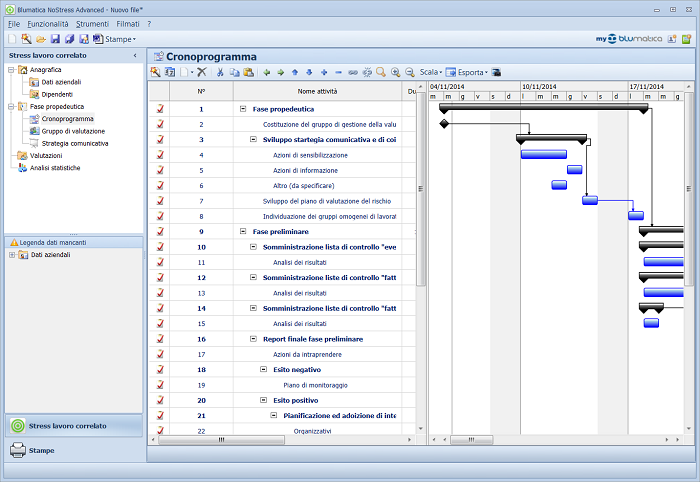The image size is (700, 482).
Task: Click the delete X icon in Cronoprogramma toolbar
Action: [201, 73]
